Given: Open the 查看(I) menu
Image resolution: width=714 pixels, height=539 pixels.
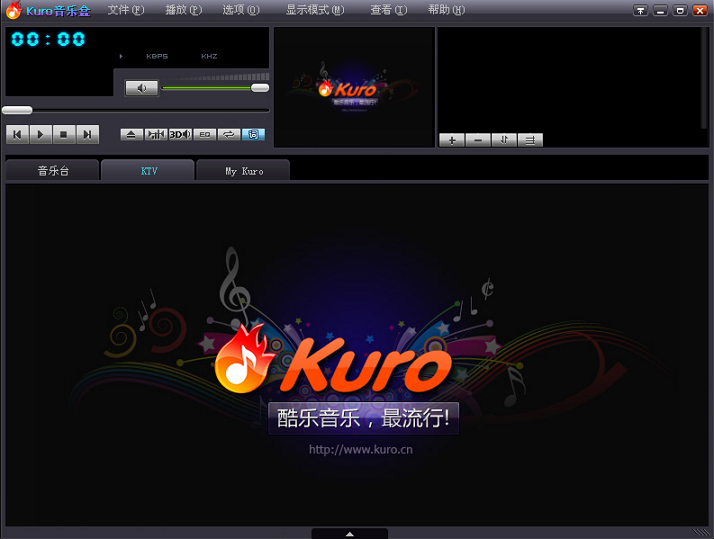Looking at the screenshot, I should coord(388,10).
